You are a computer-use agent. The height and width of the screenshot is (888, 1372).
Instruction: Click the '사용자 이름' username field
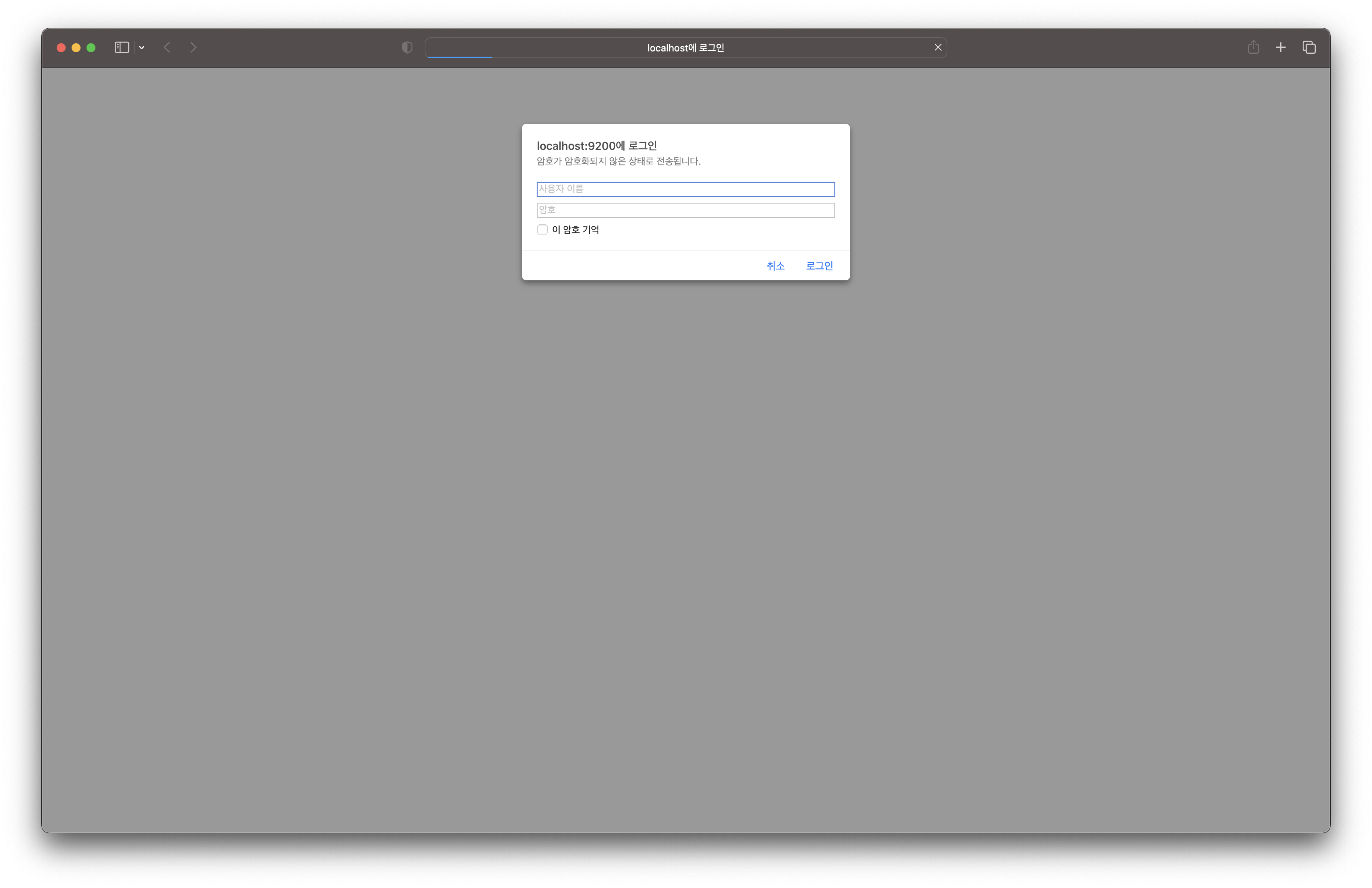tap(685, 189)
